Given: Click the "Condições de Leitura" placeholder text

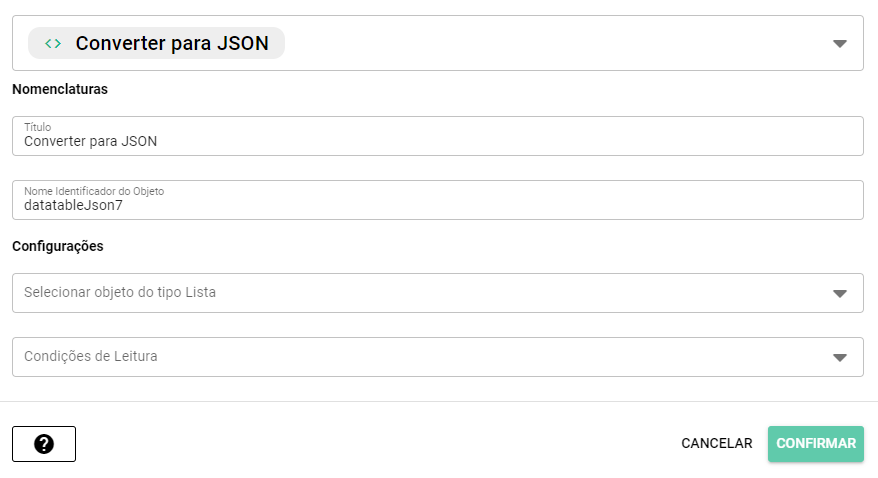Looking at the screenshot, I should click(90, 356).
